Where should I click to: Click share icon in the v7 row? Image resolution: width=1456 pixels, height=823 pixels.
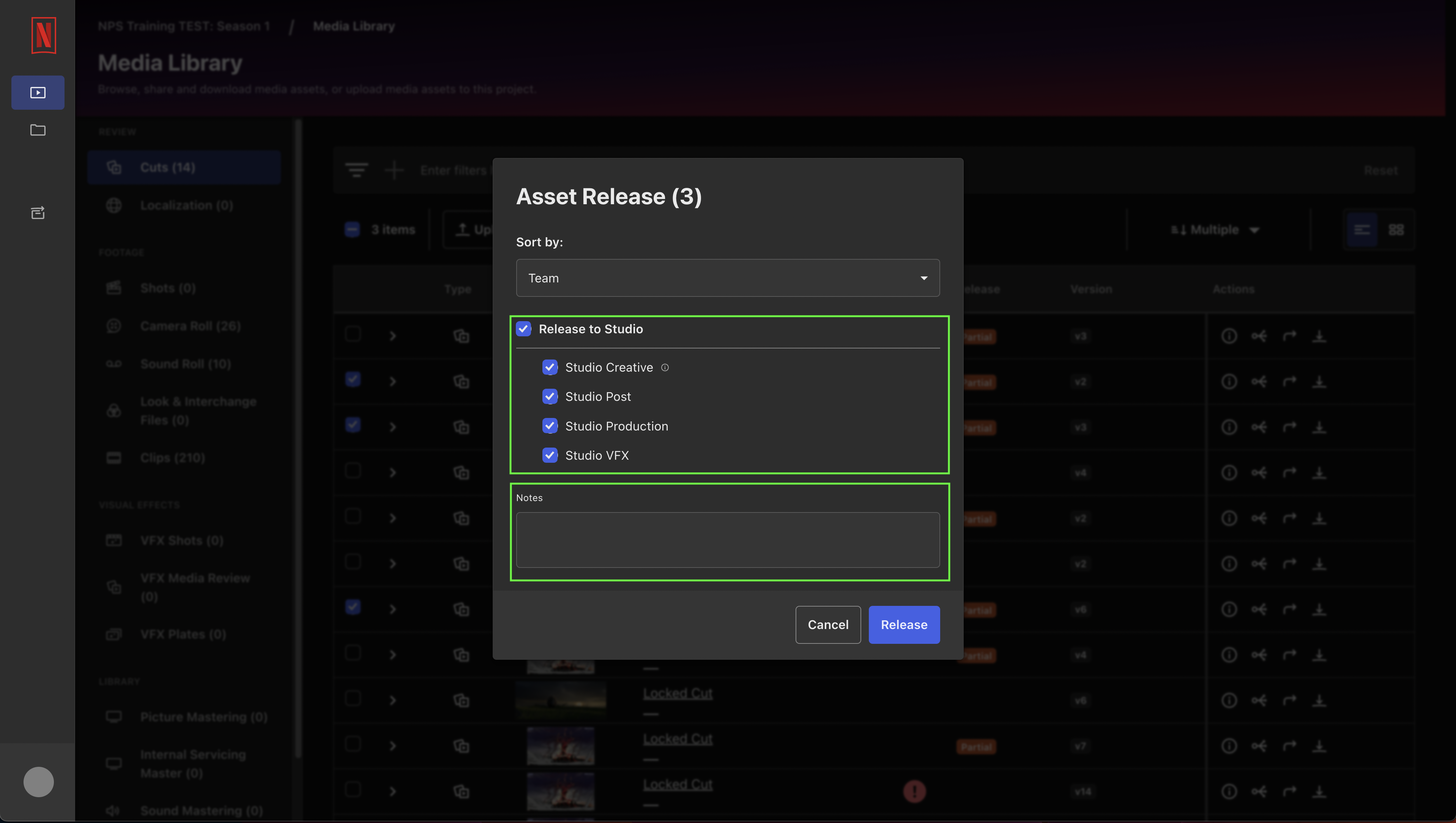coord(1259,746)
